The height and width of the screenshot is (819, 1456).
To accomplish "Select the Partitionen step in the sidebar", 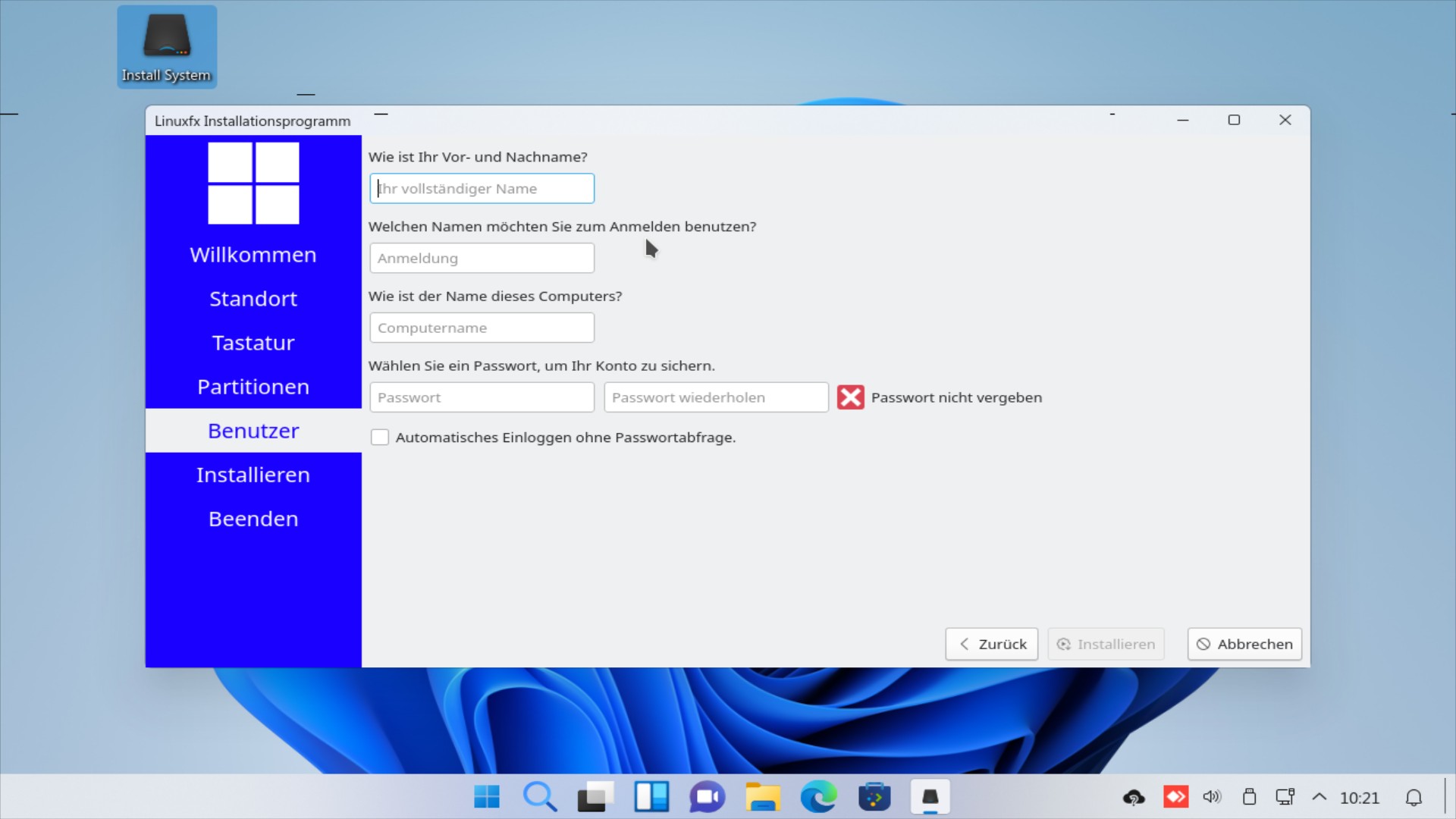I will 253,387.
